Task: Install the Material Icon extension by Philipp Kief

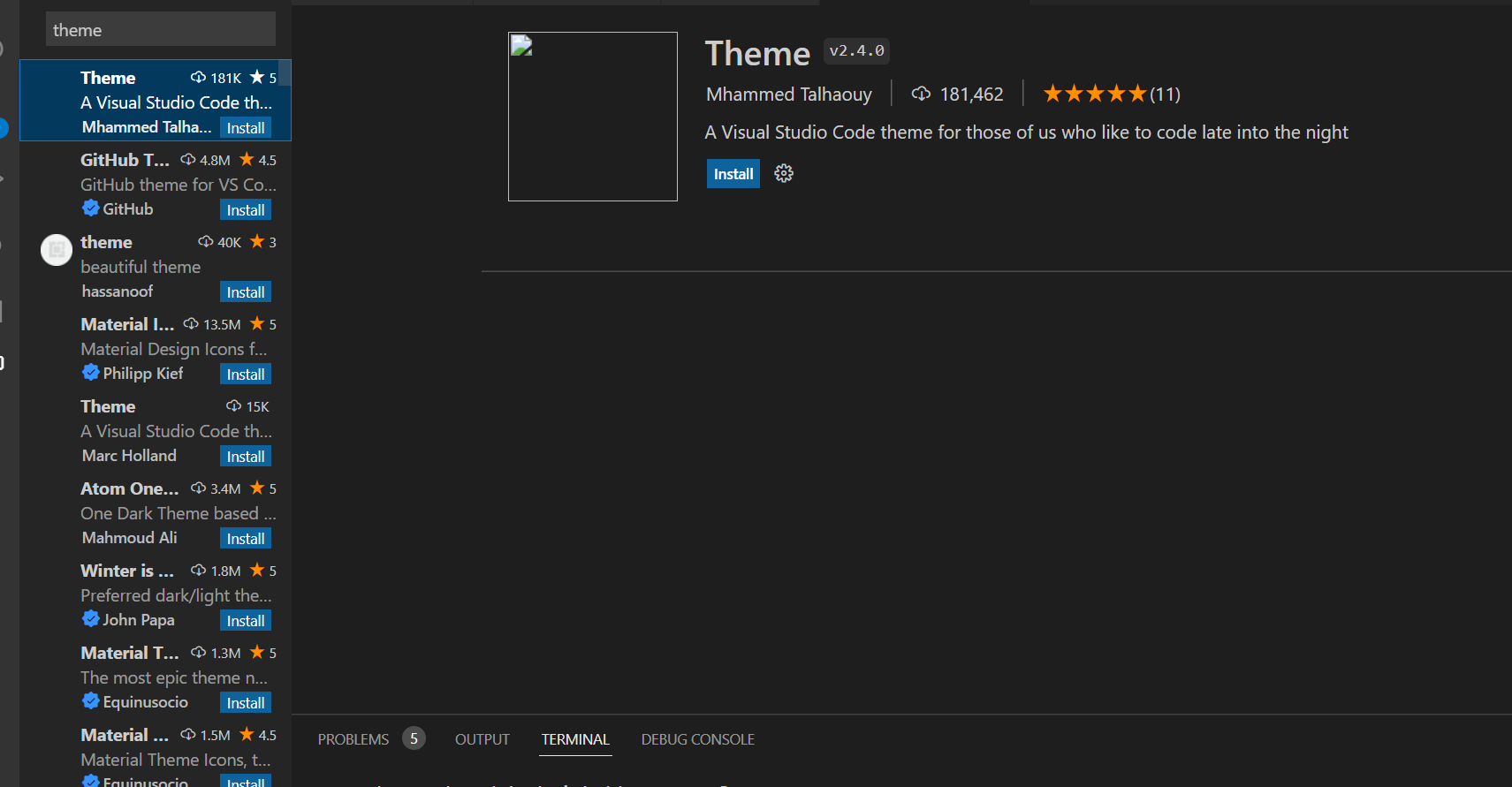Action: (246, 375)
